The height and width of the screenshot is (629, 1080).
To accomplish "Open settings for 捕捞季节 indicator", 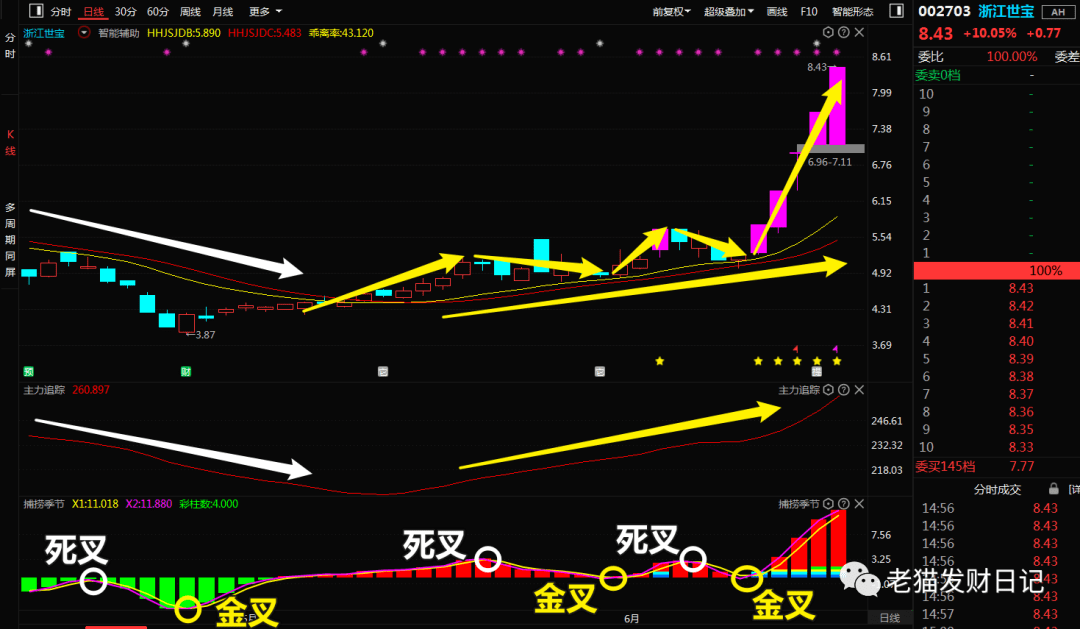I will (828, 504).
